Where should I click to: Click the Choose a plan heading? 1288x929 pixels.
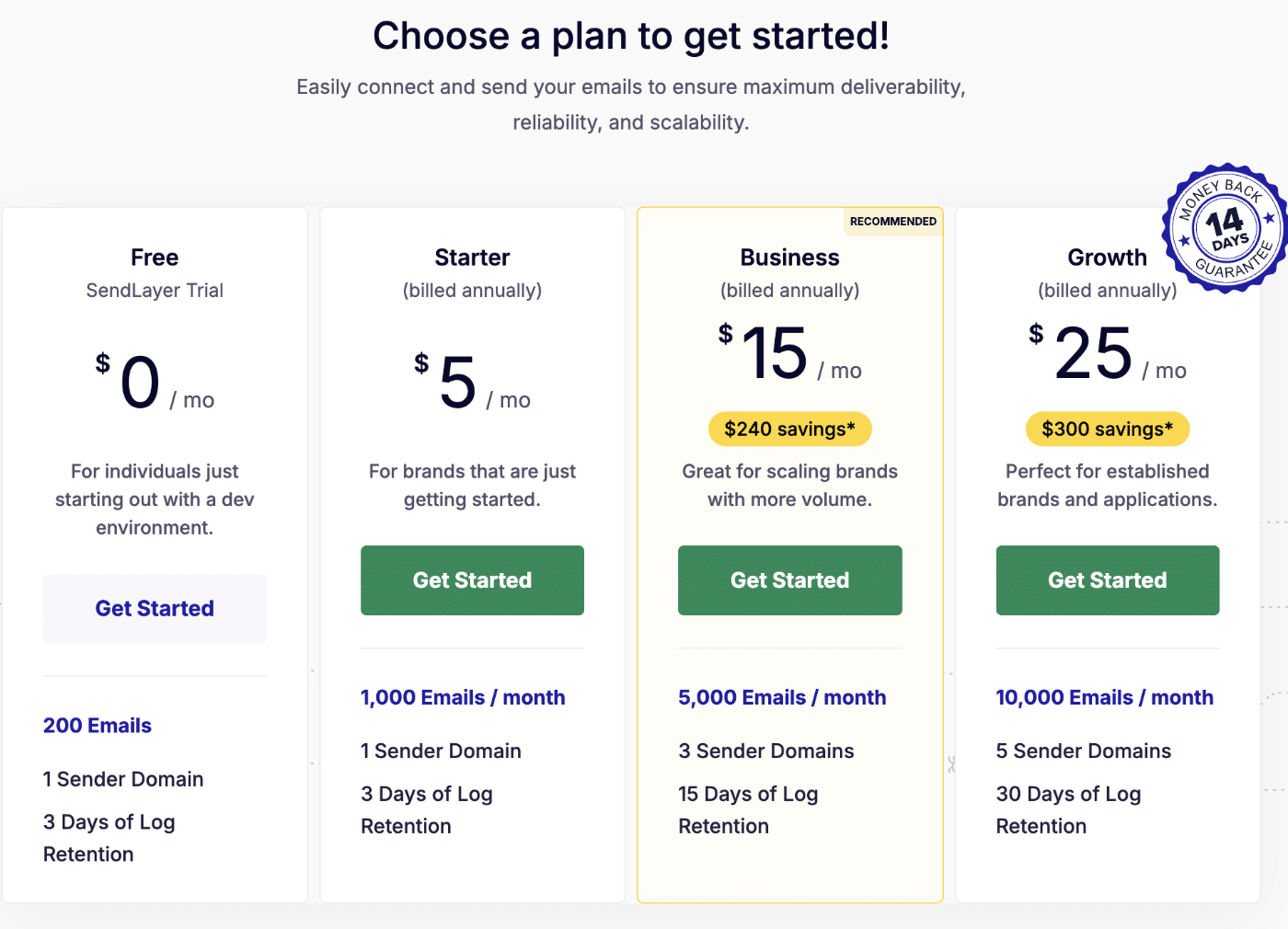(x=630, y=35)
